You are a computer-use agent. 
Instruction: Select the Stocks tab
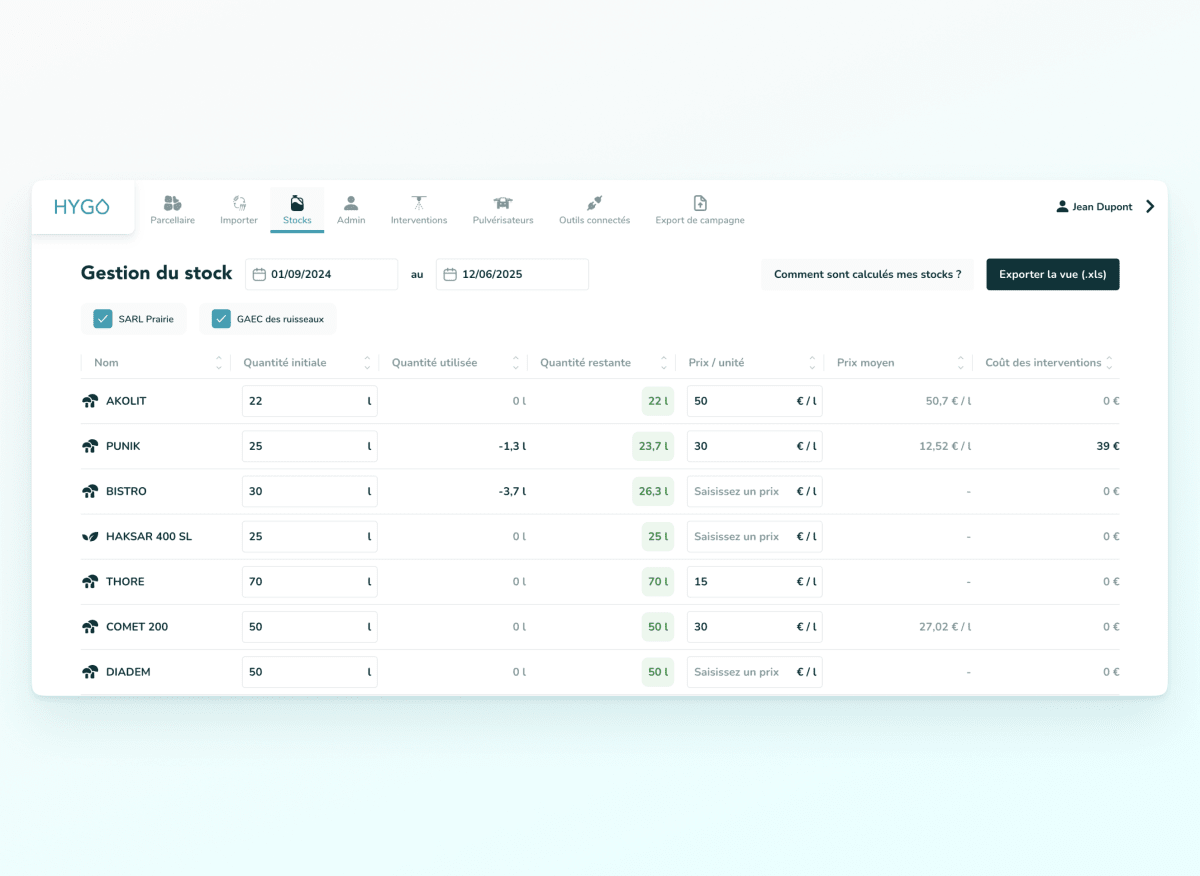[x=297, y=210]
